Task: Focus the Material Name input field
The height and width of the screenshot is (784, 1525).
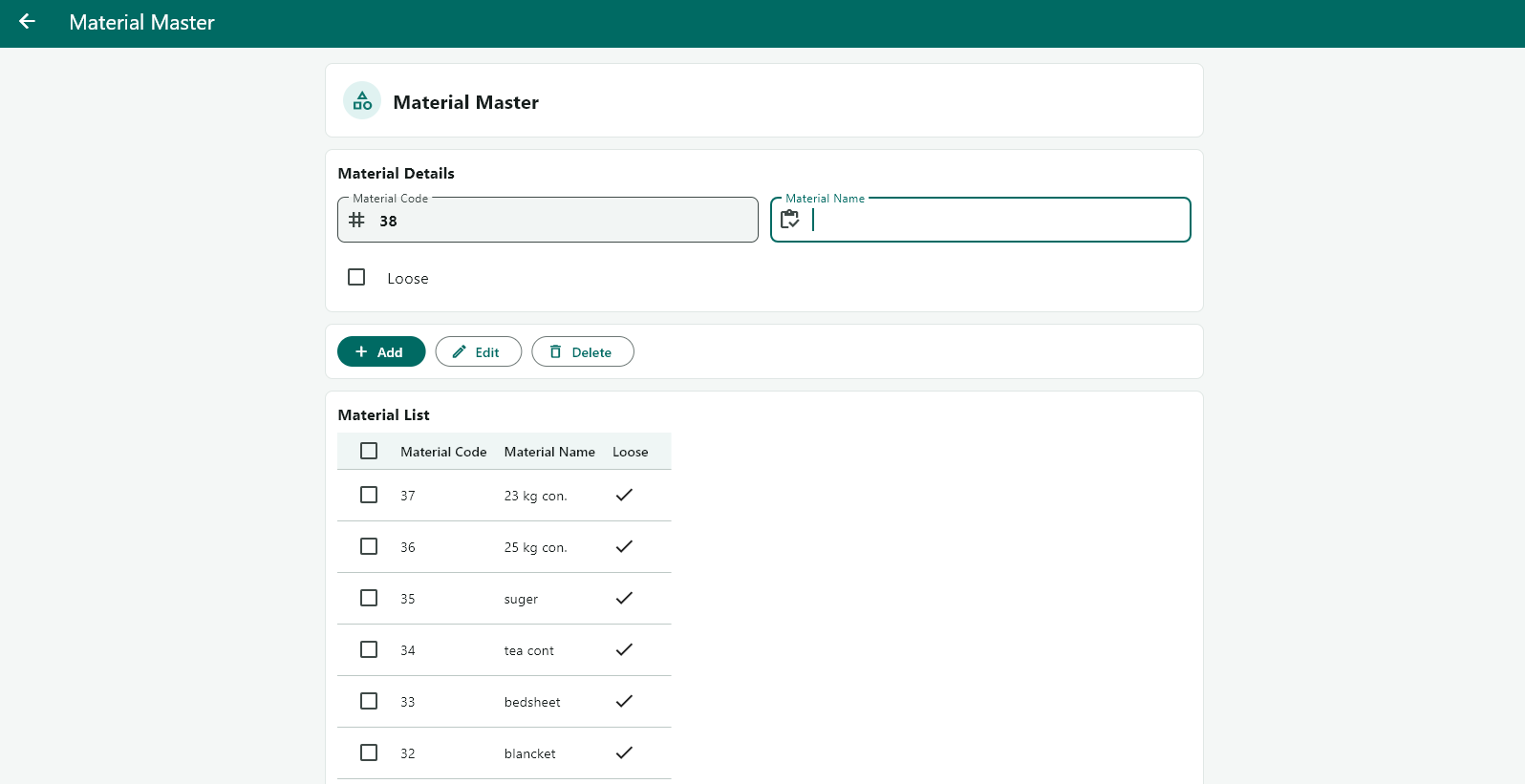Action: coord(980,220)
